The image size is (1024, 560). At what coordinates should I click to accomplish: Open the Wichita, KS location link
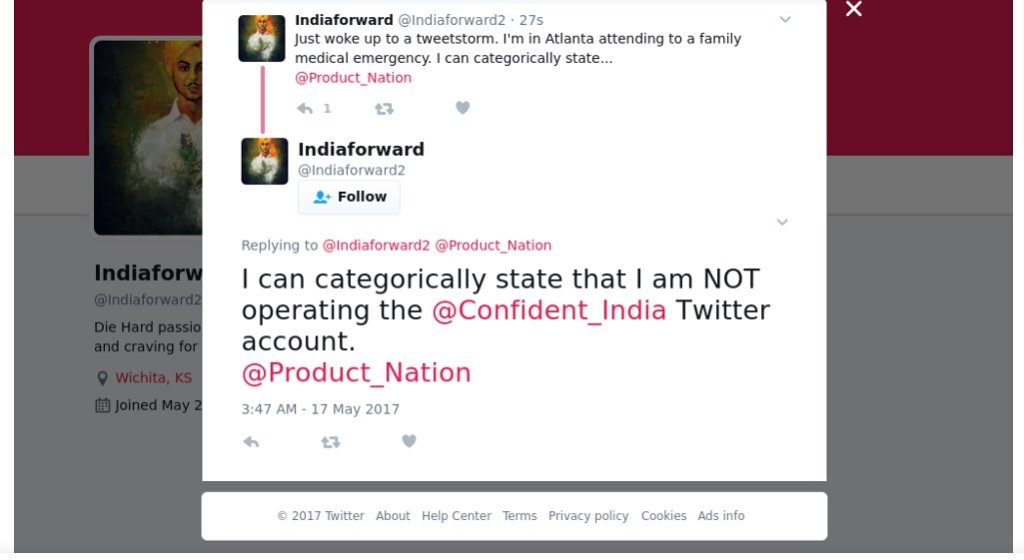(x=153, y=377)
